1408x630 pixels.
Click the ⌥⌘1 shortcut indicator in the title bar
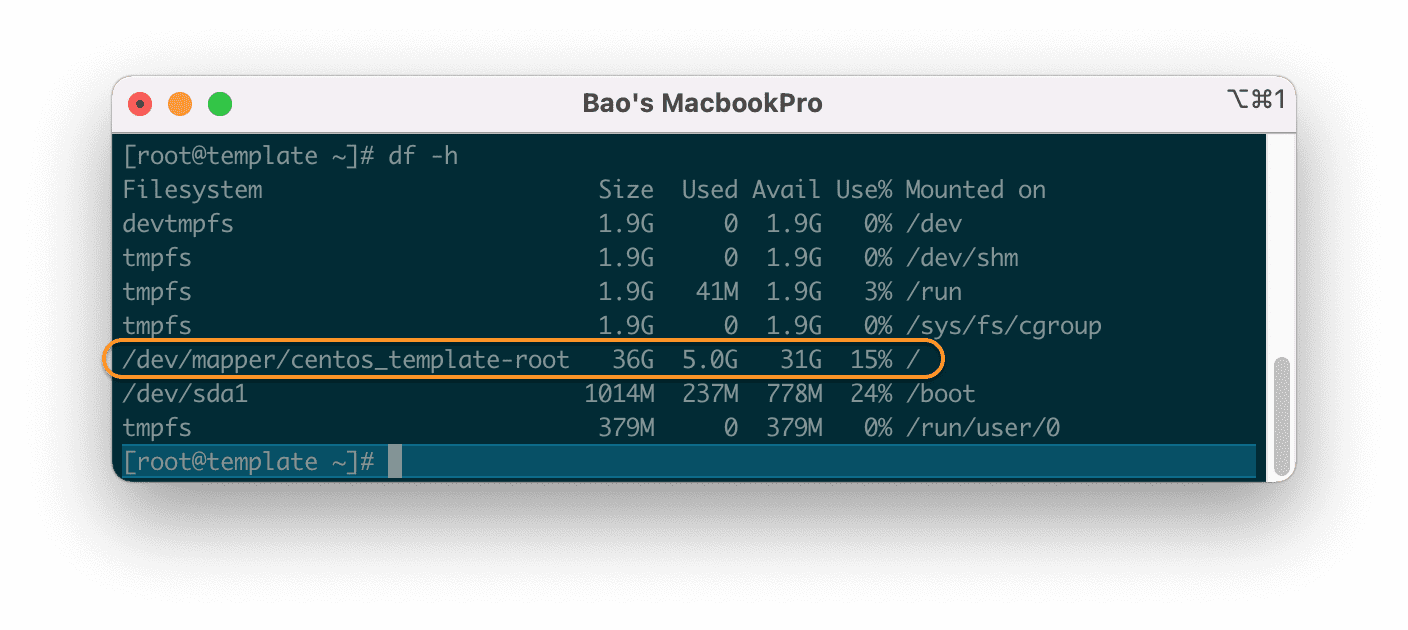tap(1255, 99)
